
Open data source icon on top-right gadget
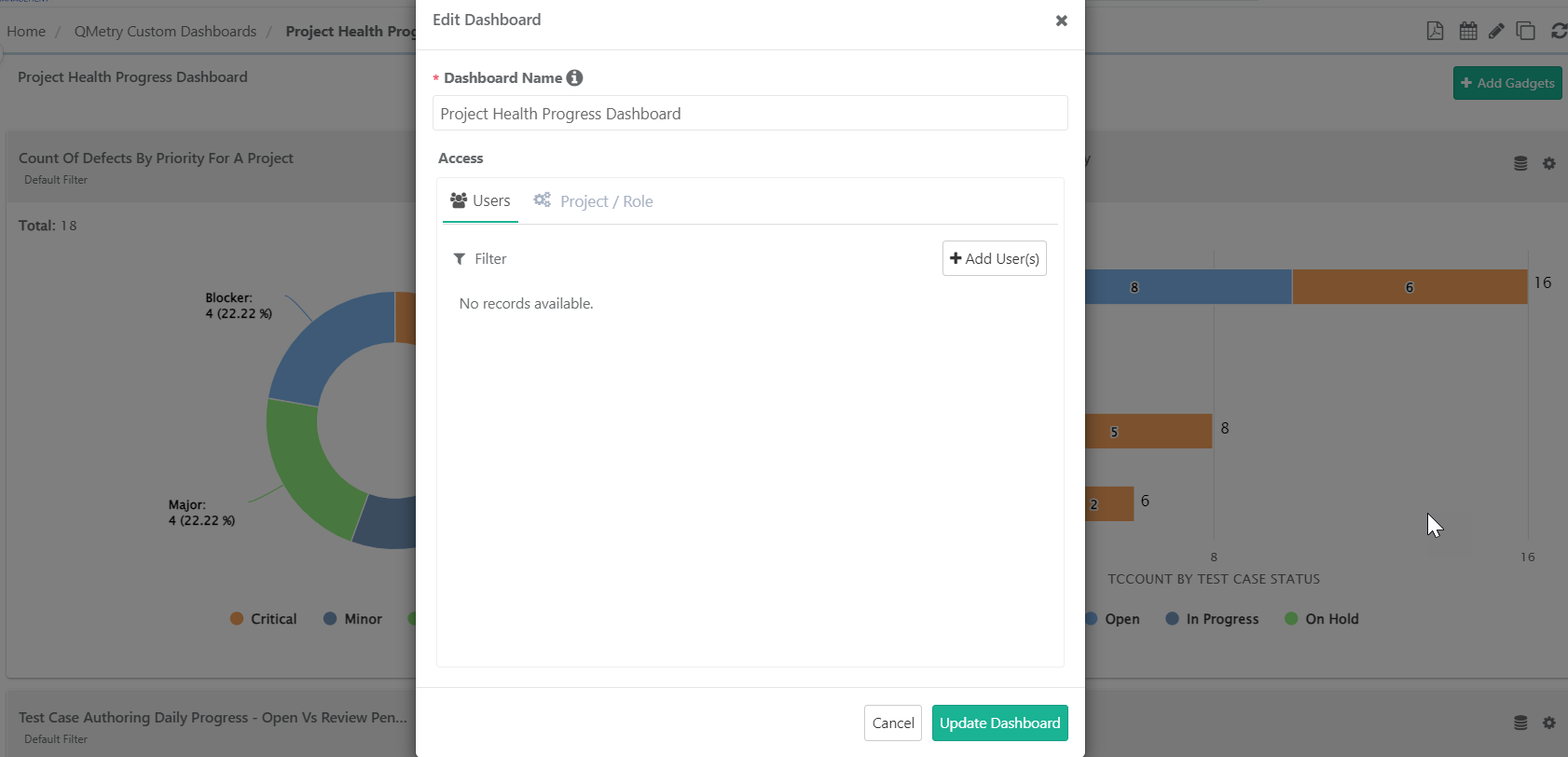pyautogui.click(x=1520, y=163)
